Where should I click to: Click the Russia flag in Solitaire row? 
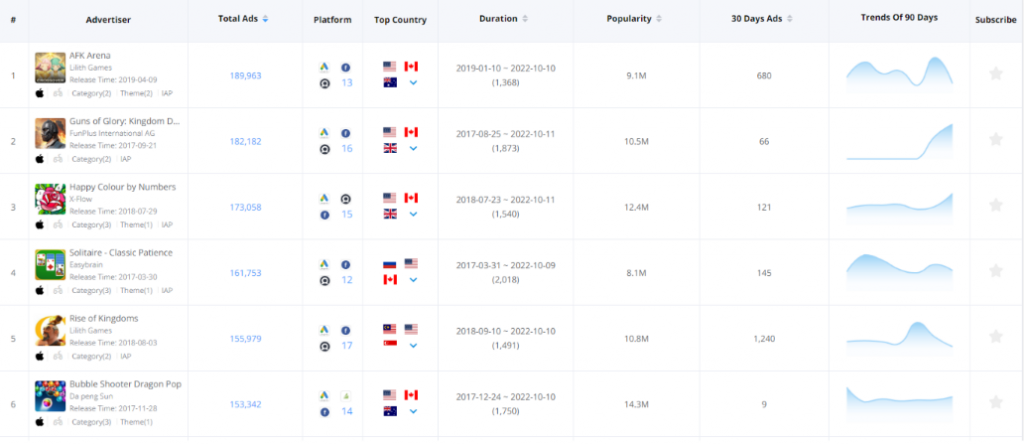pyautogui.click(x=390, y=264)
